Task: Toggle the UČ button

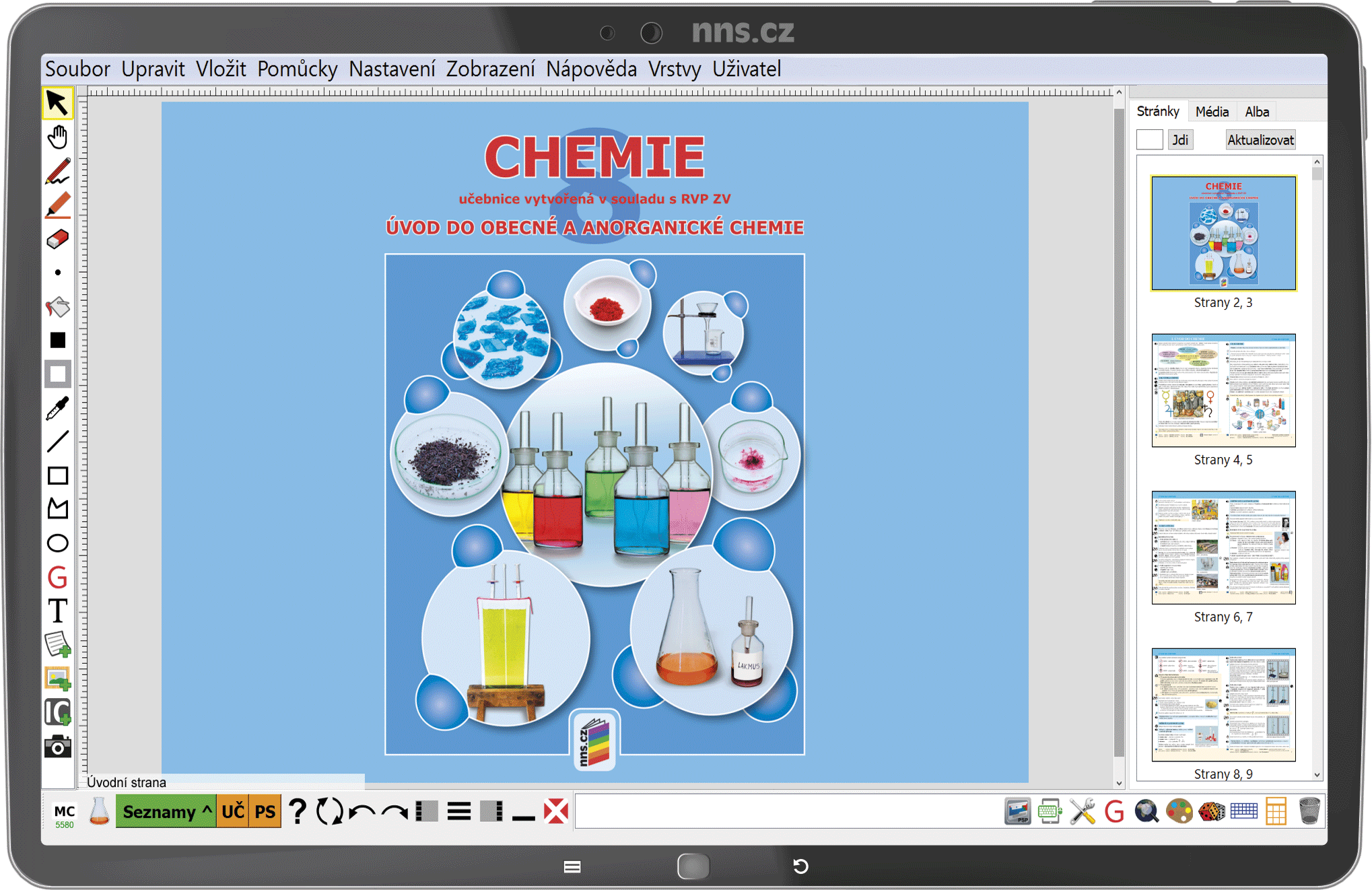Action: point(233,812)
